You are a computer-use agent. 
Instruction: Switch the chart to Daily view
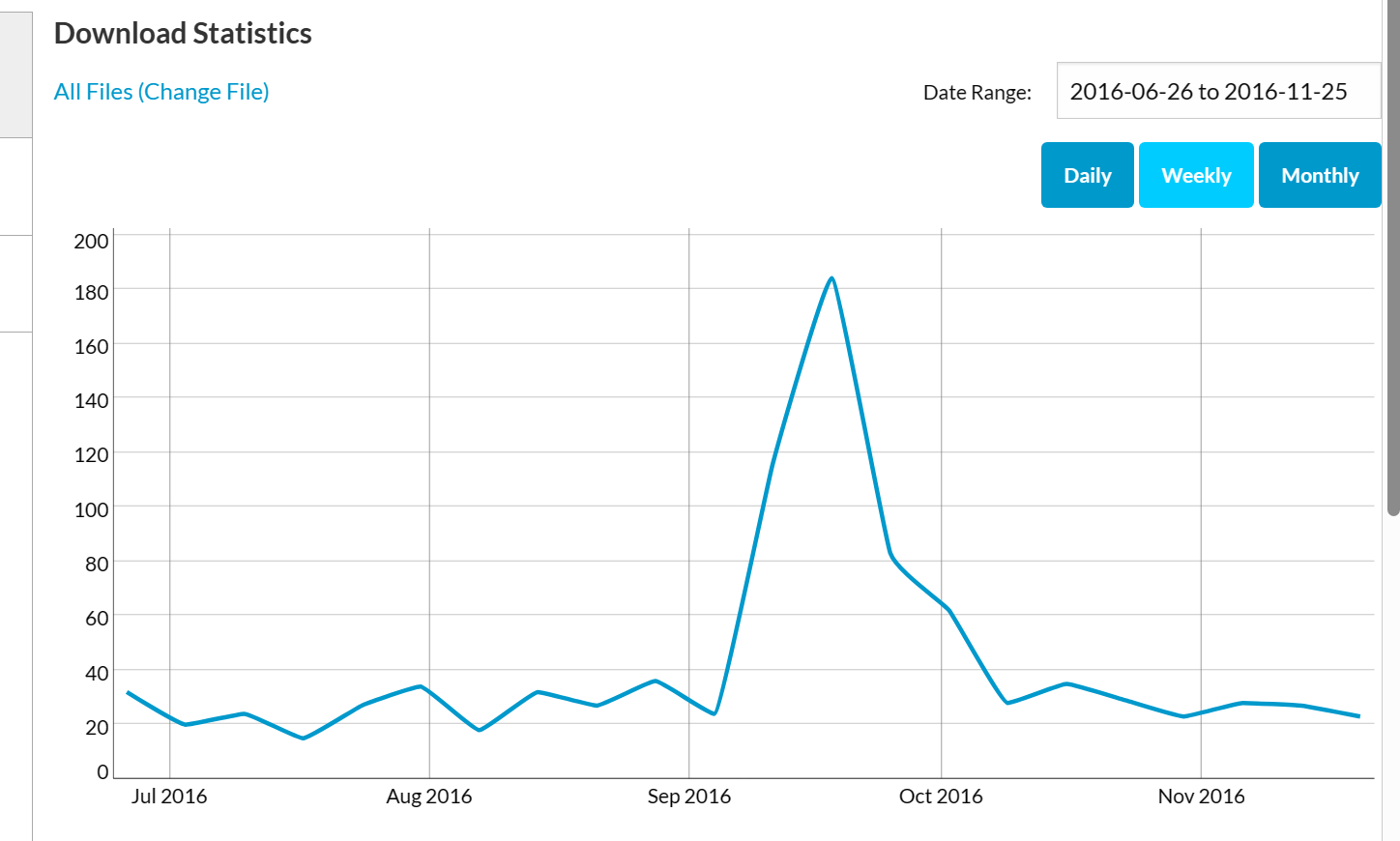point(1087,175)
